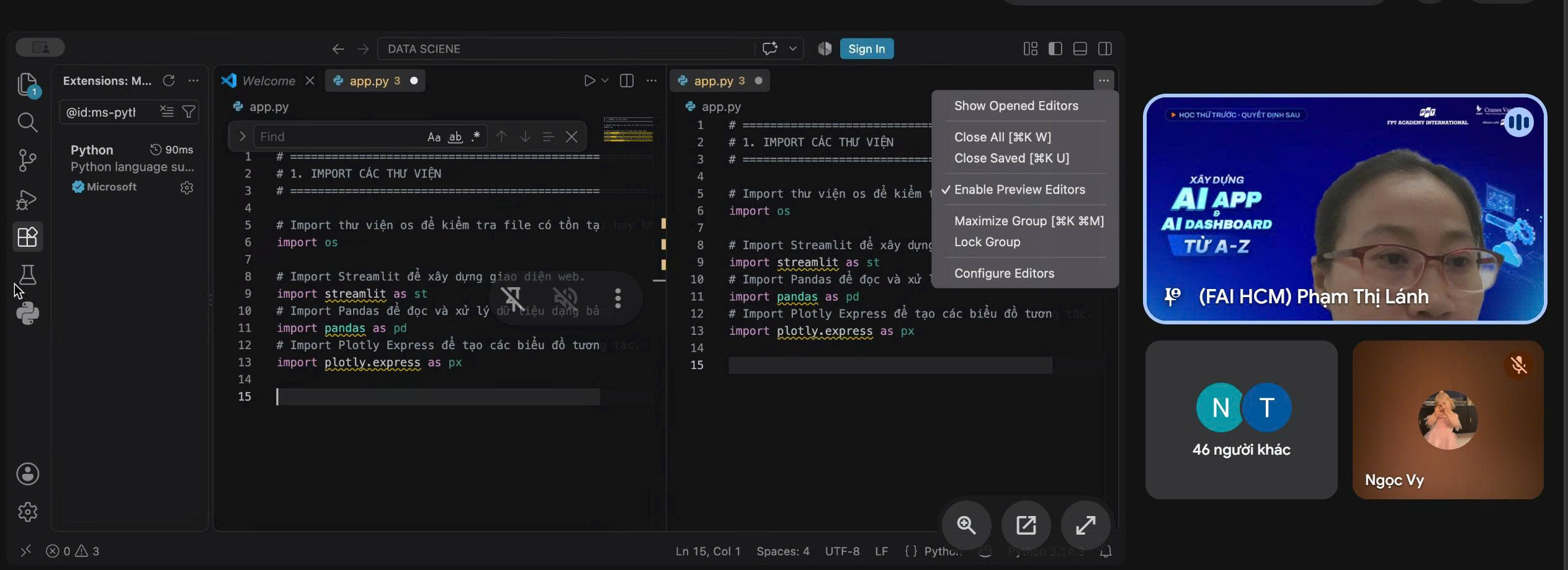The height and width of the screenshot is (570, 1568).
Task: Expand the Replace toggle chevron in Find
Action: [242, 136]
